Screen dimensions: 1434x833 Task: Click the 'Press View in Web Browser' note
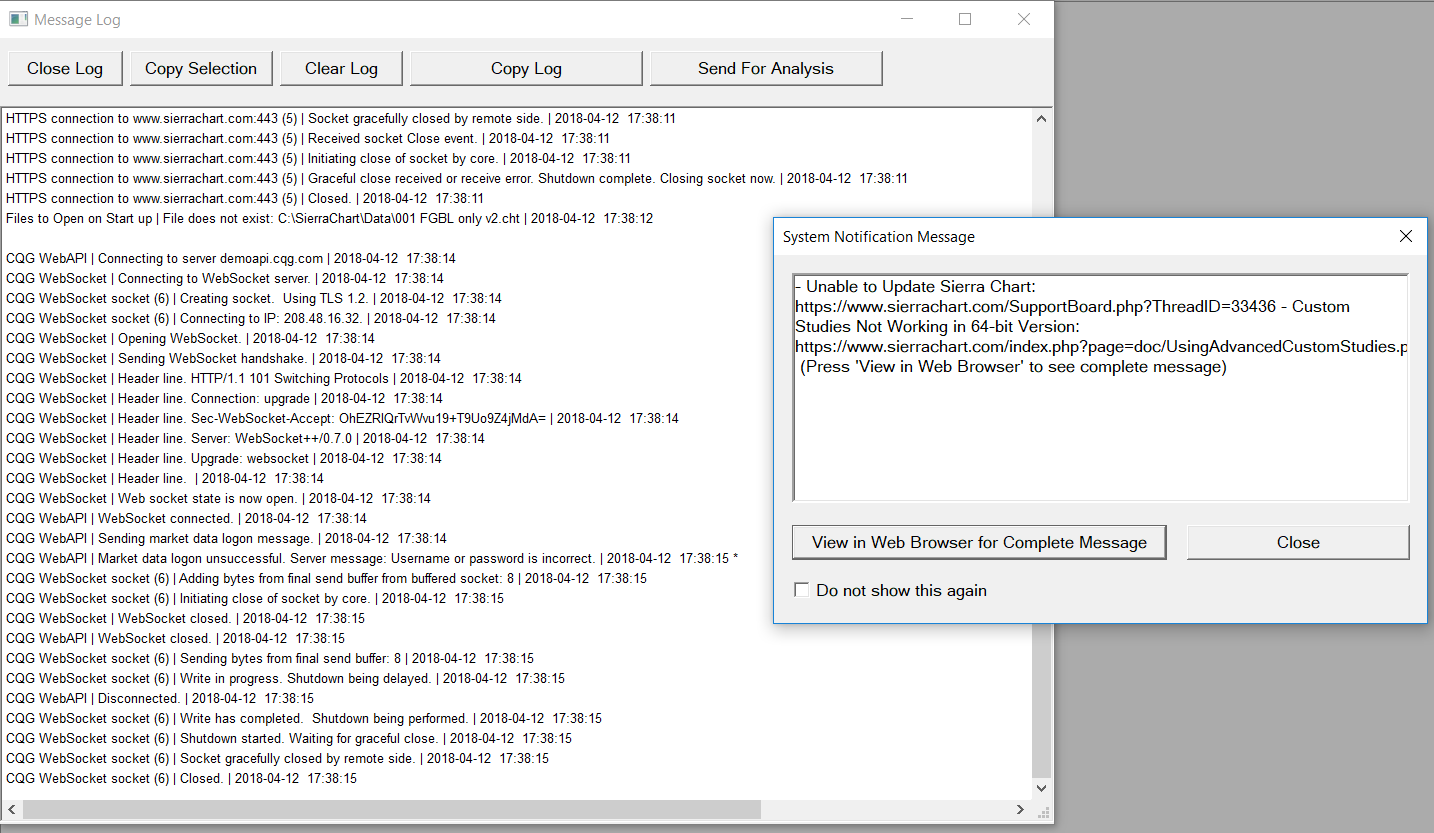(1013, 367)
